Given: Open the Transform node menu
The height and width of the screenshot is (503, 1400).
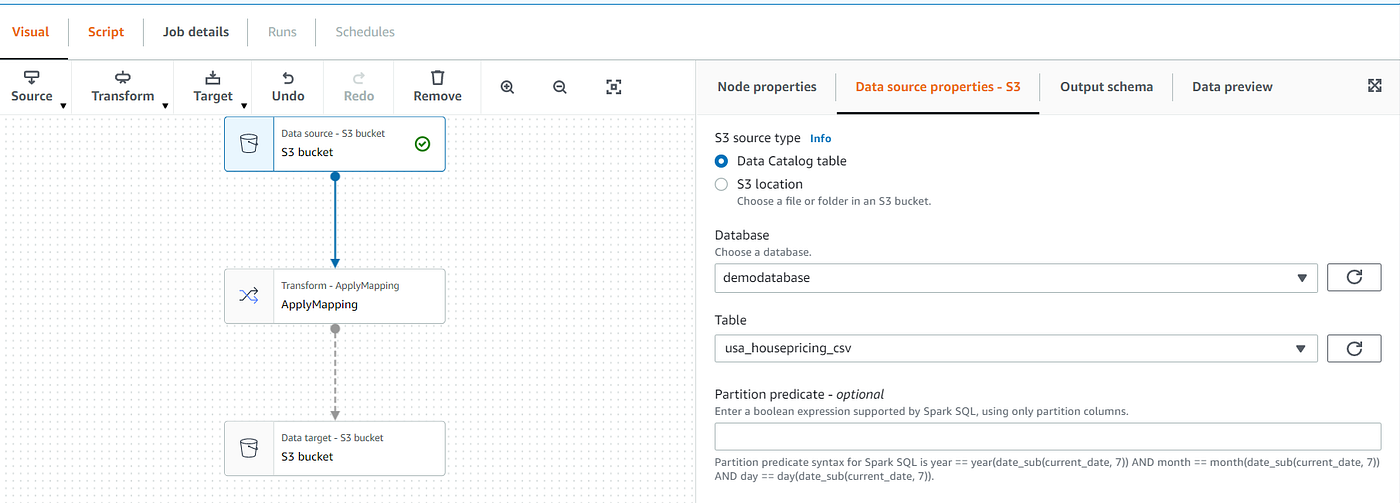Looking at the screenshot, I should click(123, 86).
